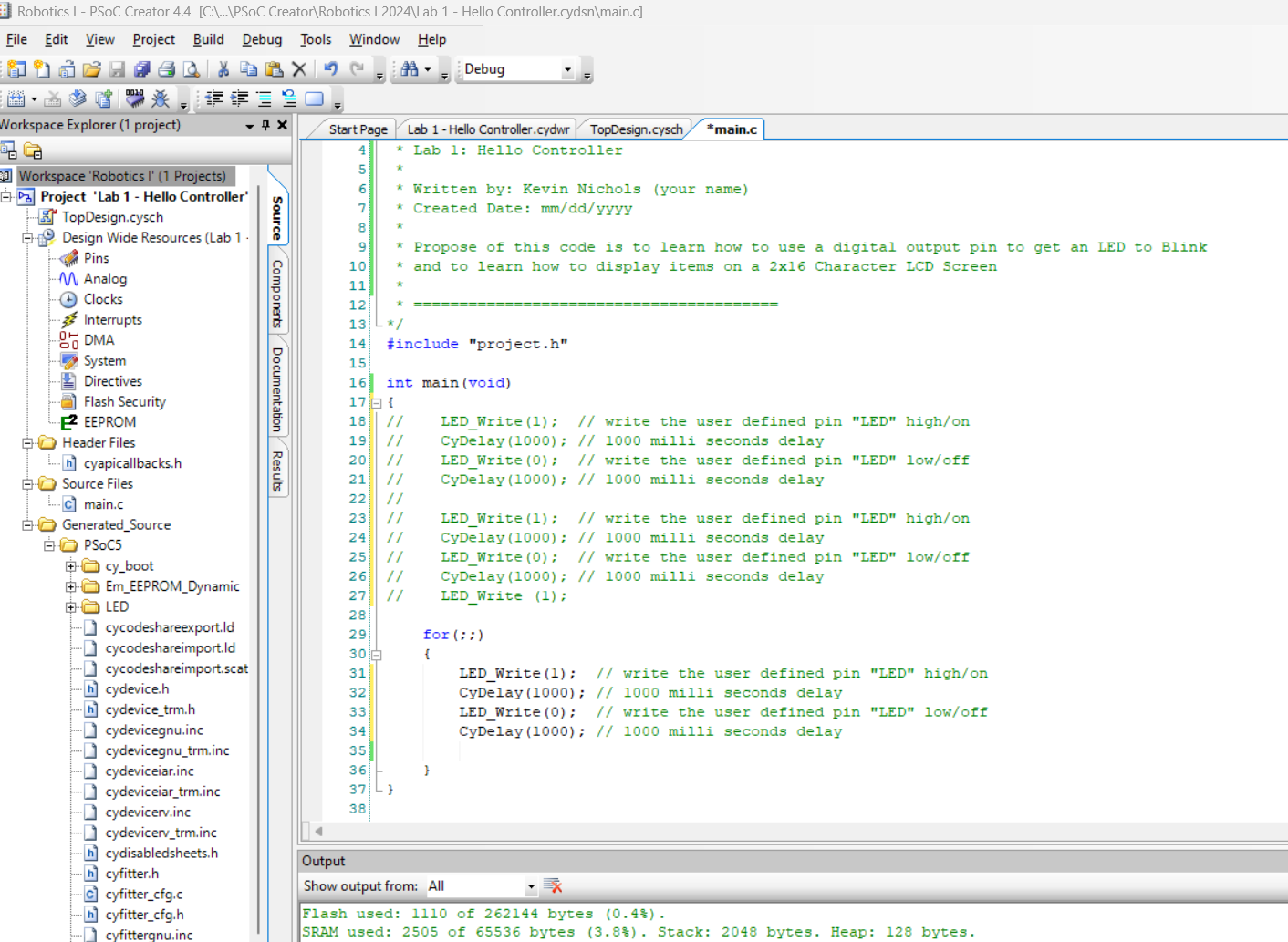Open the Debug configuration dropdown
This screenshot has width=1288, height=942.
567,69
